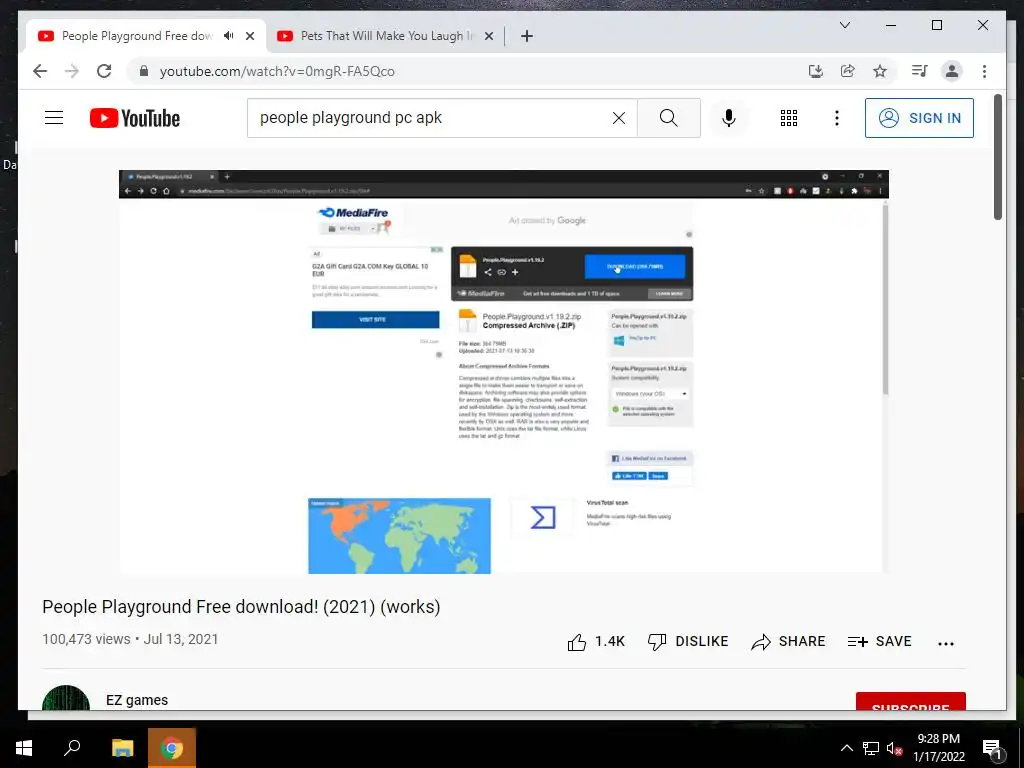Click the DISLIKE button
This screenshot has width=1024, height=768.
pos(688,642)
